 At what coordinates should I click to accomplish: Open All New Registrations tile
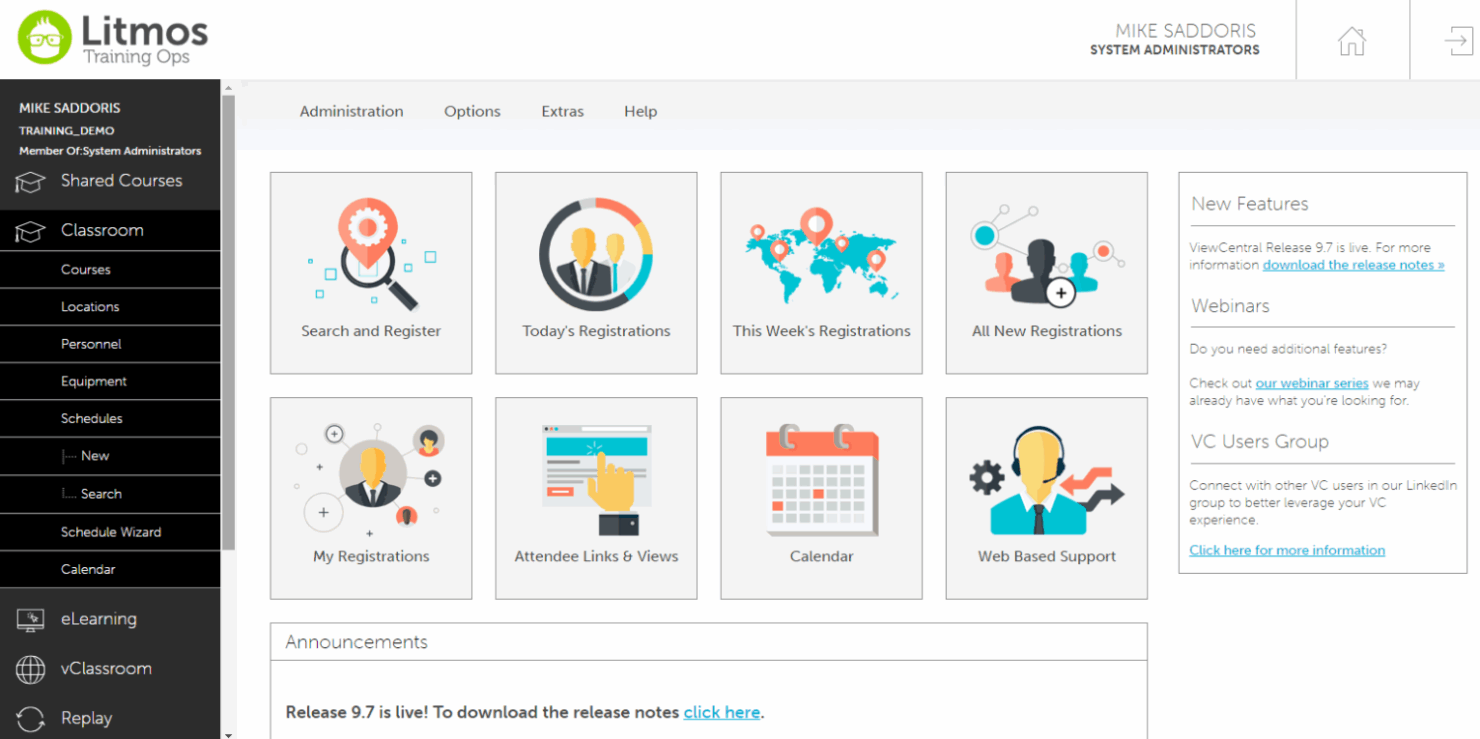(x=1046, y=273)
